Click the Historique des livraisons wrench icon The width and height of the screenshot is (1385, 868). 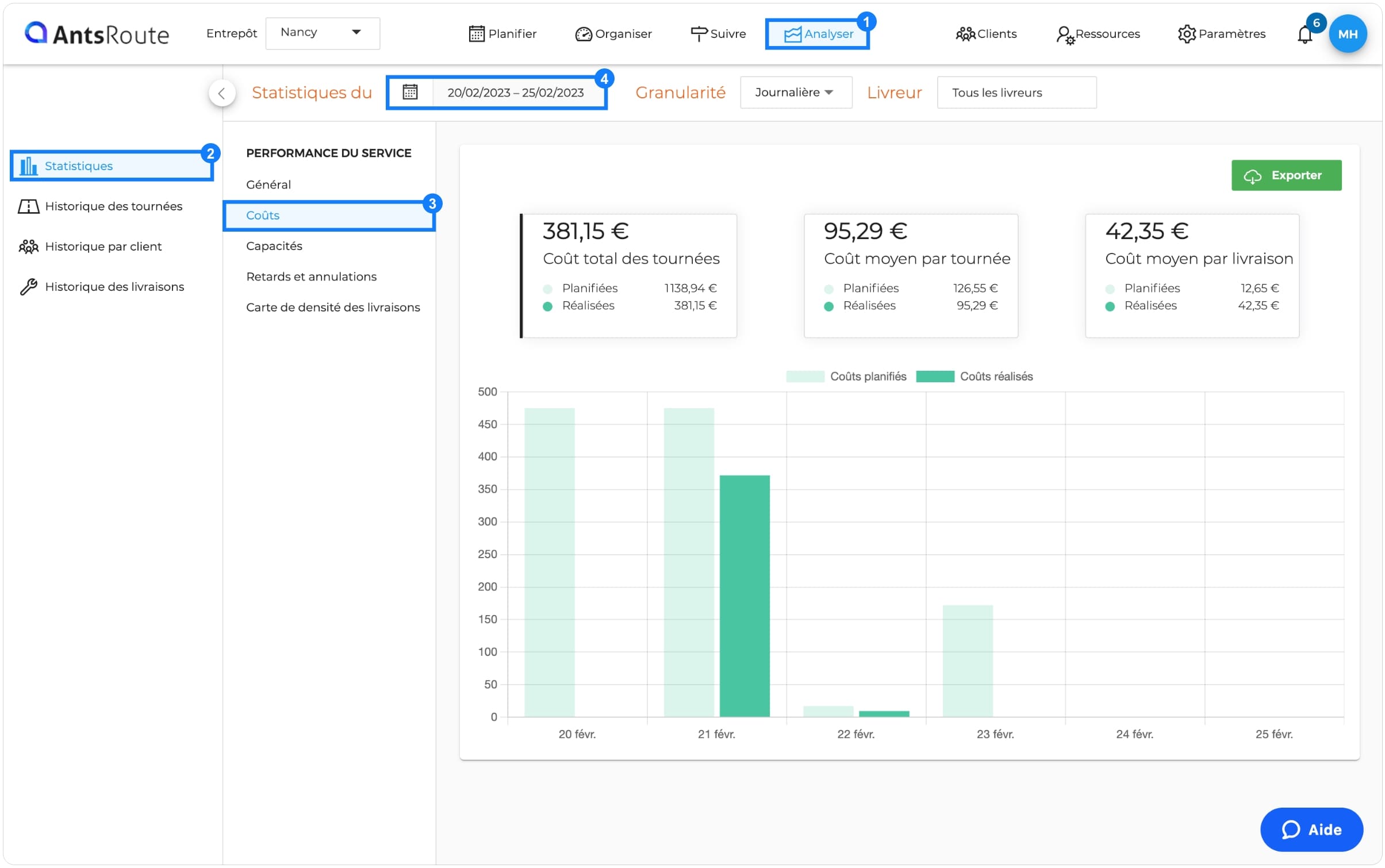click(x=28, y=287)
